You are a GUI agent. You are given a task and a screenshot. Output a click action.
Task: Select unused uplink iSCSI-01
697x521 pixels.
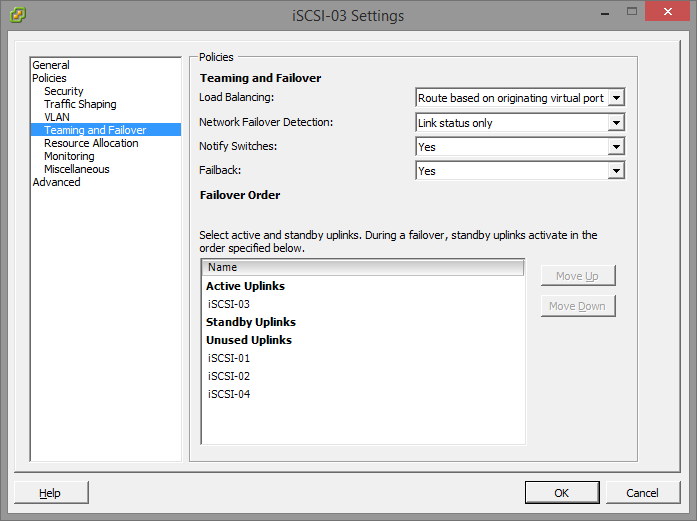point(229,358)
